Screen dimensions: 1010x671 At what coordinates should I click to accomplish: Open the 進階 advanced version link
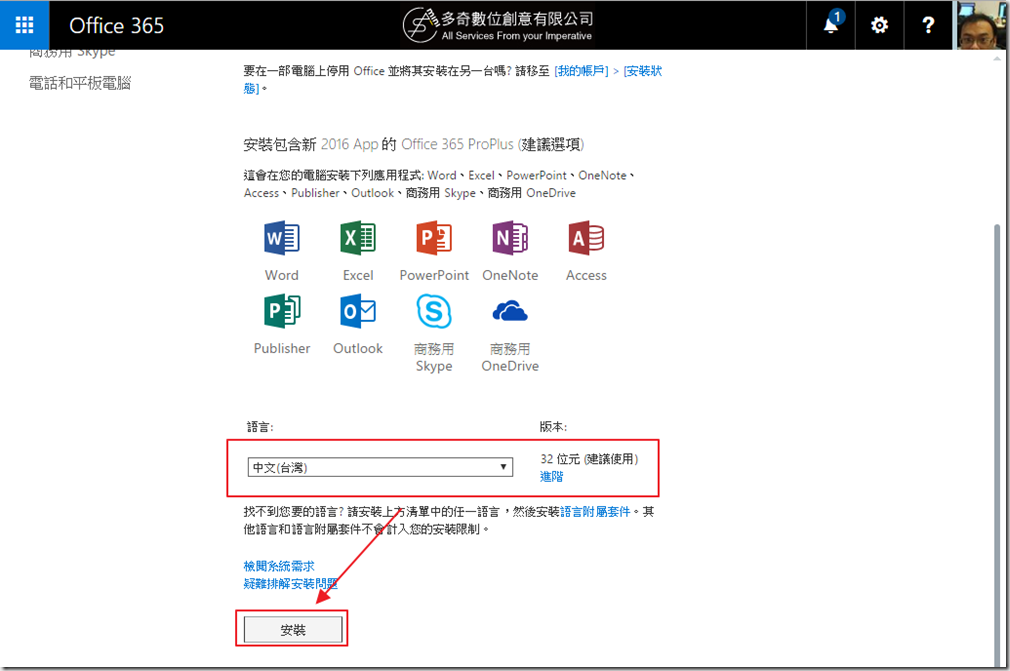552,477
